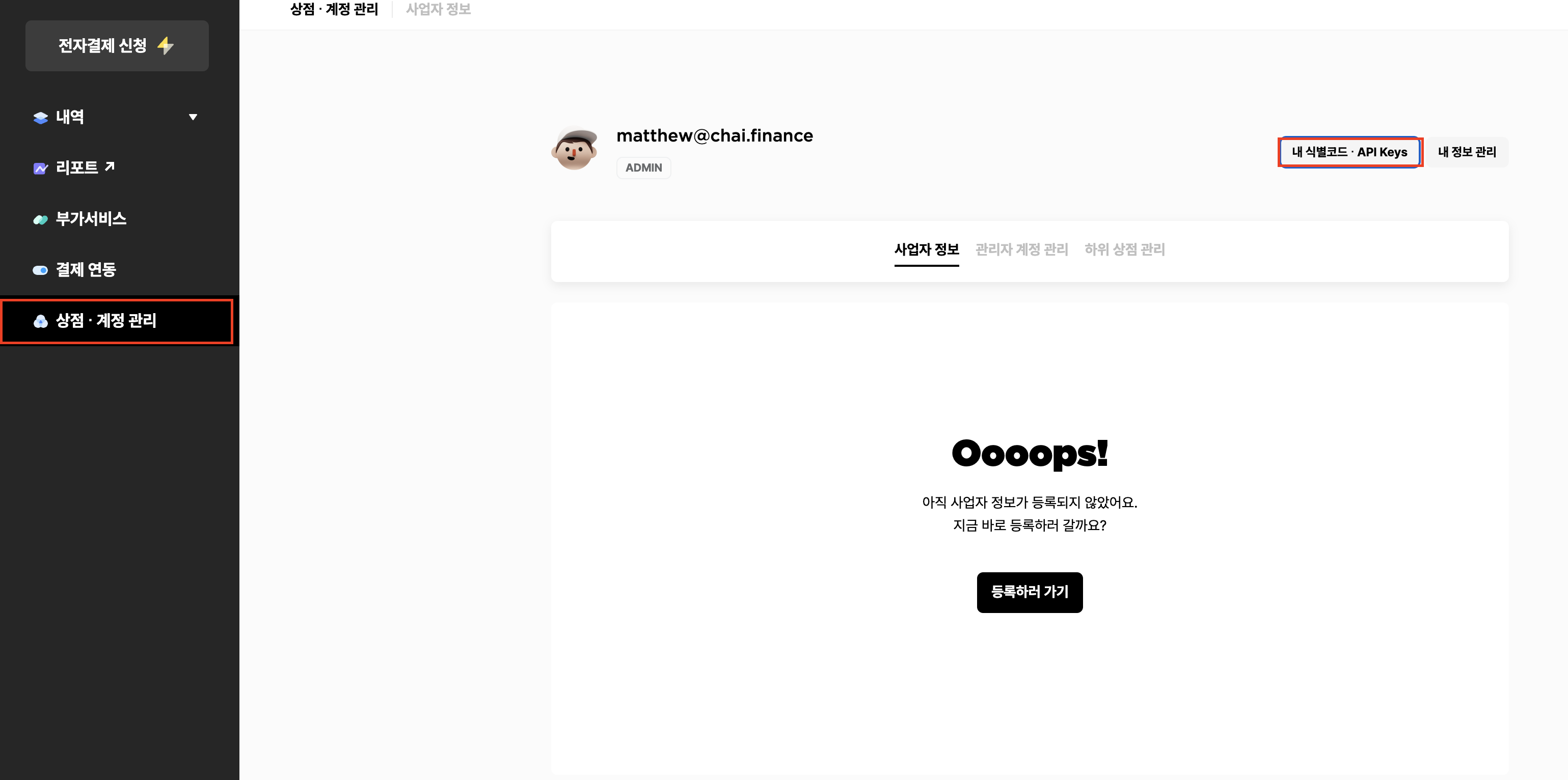
Task: Click the 상점 · 계정 관리 sidebar icon
Action: 40,321
